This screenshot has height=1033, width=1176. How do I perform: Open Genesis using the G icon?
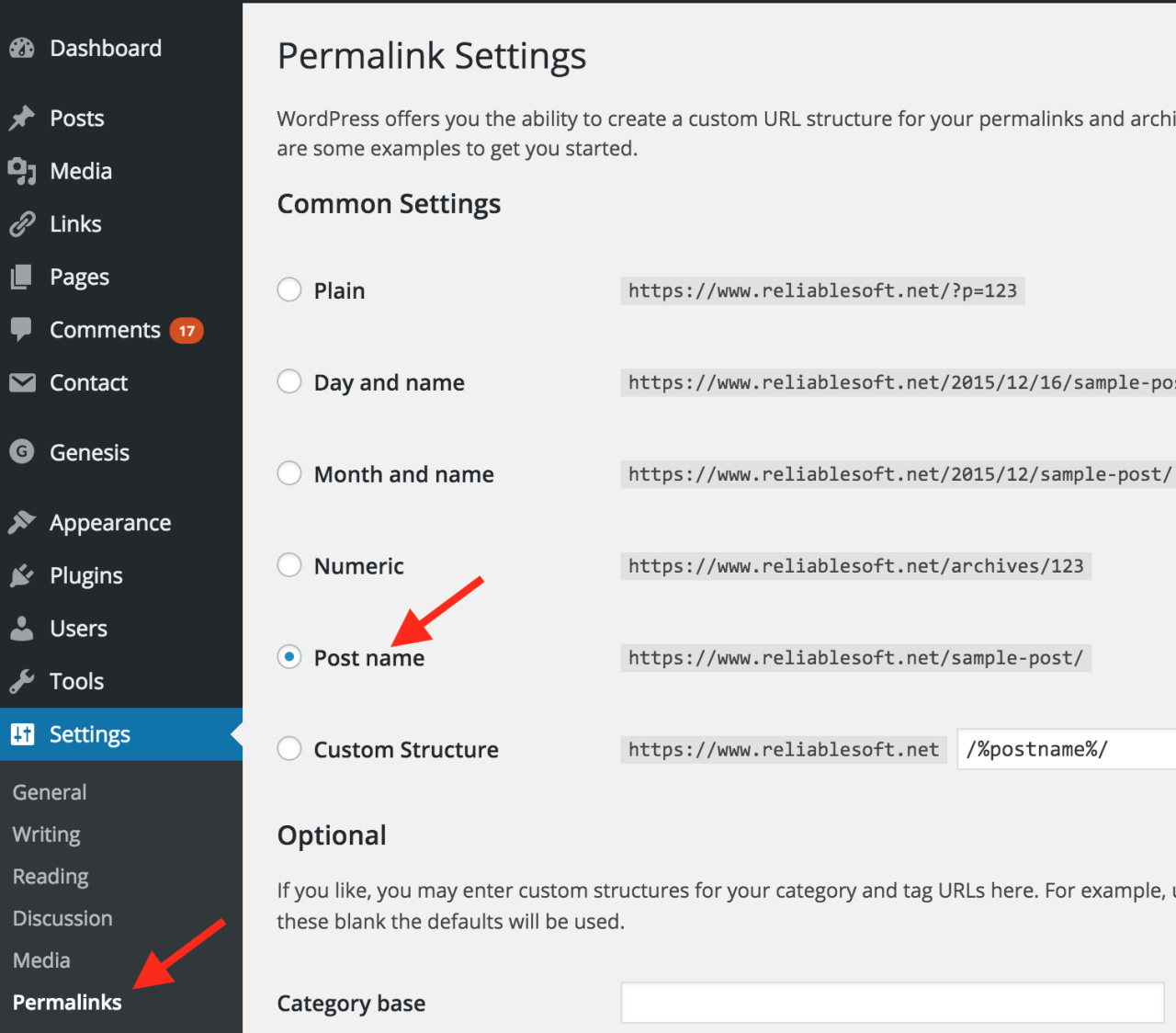[21, 451]
